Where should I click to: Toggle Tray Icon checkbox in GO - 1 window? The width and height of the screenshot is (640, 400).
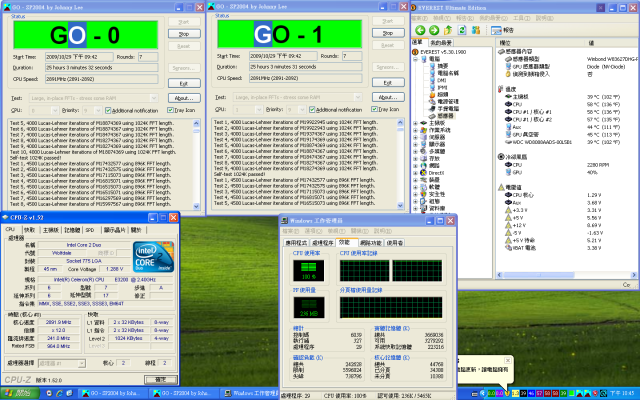click(x=374, y=109)
